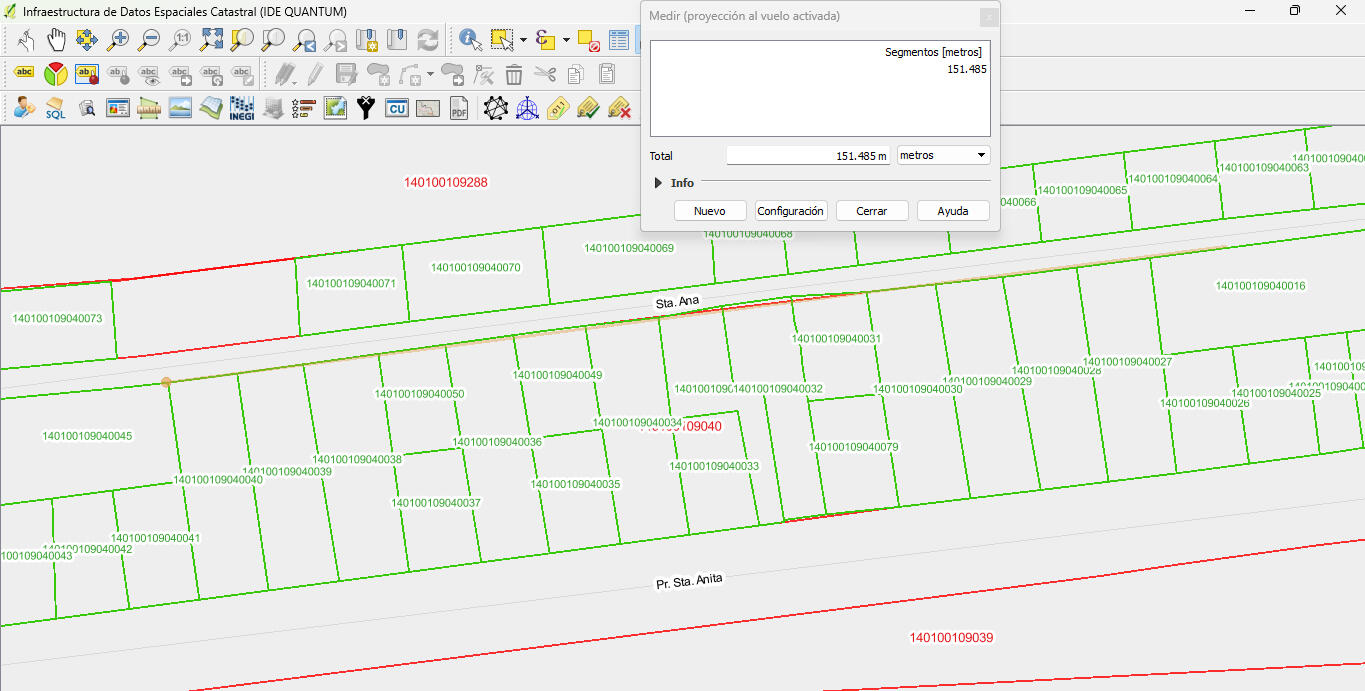Click the PDF export icon
Image resolution: width=1365 pixels, height=691 pixels.
point(459,108)
